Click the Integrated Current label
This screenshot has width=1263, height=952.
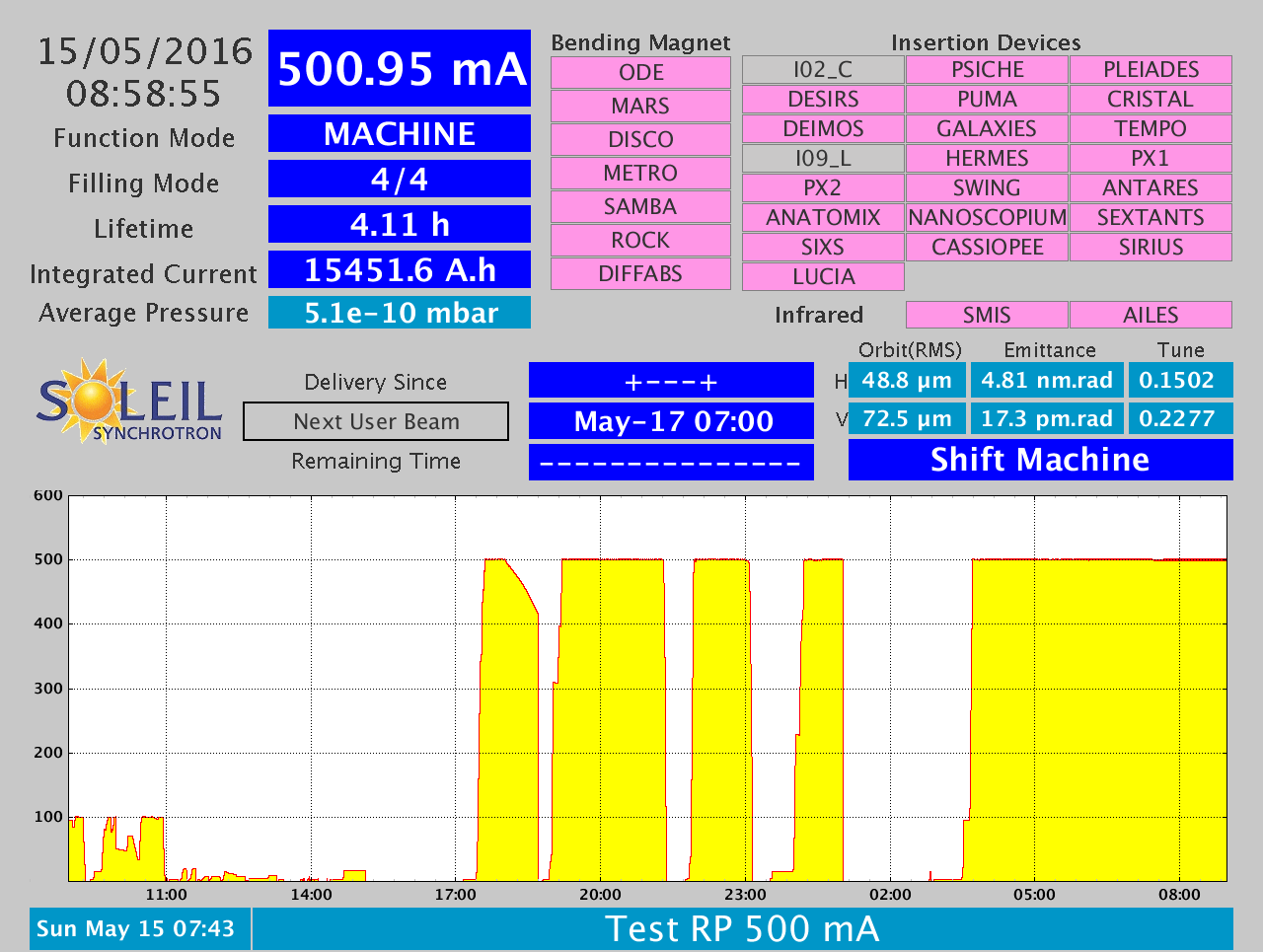point(144,273)
